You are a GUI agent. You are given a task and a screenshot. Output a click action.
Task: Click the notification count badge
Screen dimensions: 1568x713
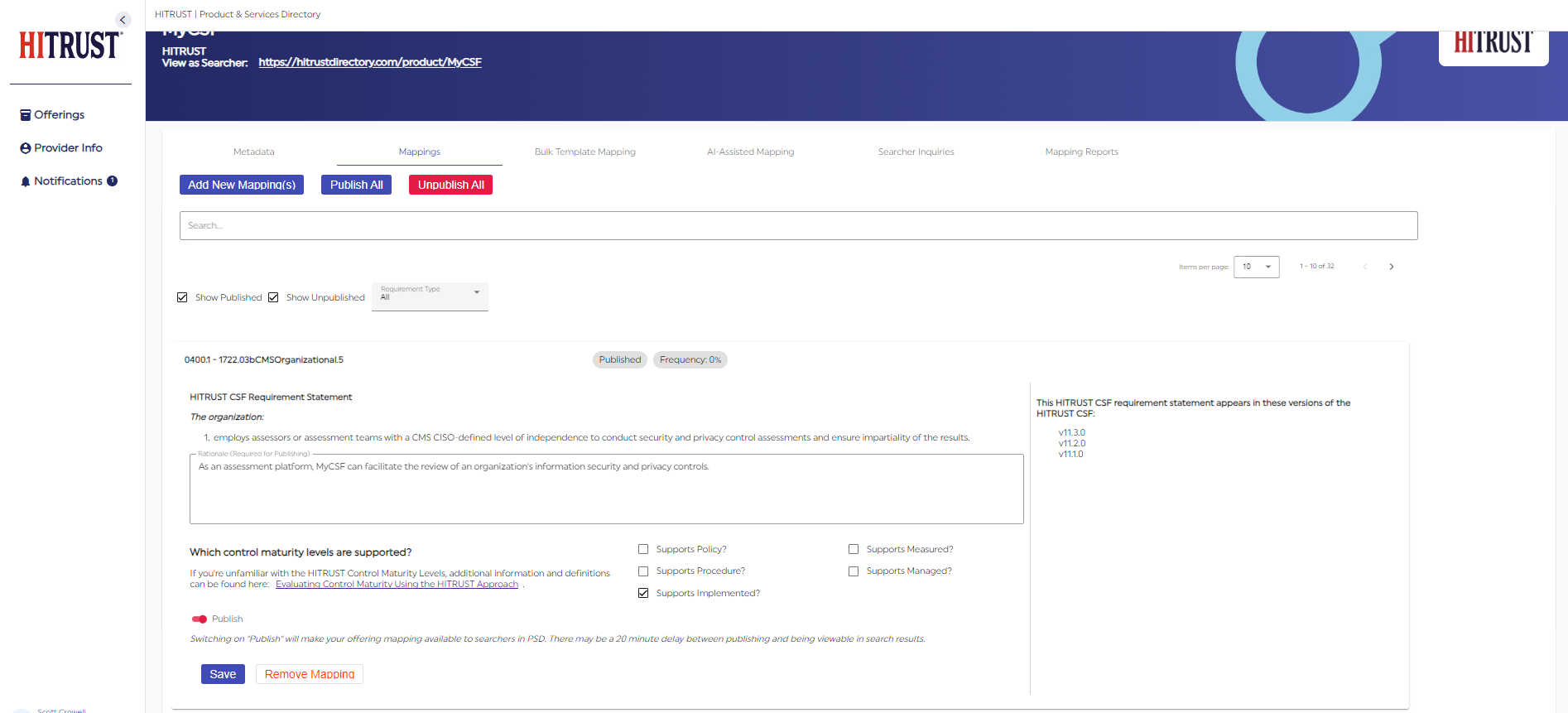112,181
